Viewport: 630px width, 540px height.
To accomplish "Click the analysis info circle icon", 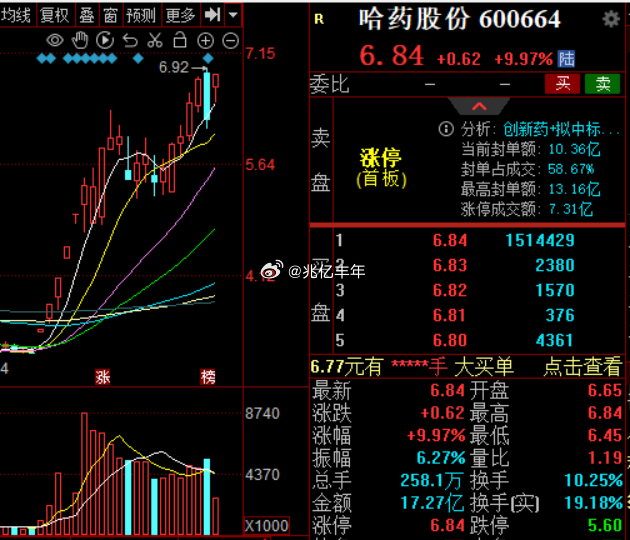I will [x=446, y=129].
